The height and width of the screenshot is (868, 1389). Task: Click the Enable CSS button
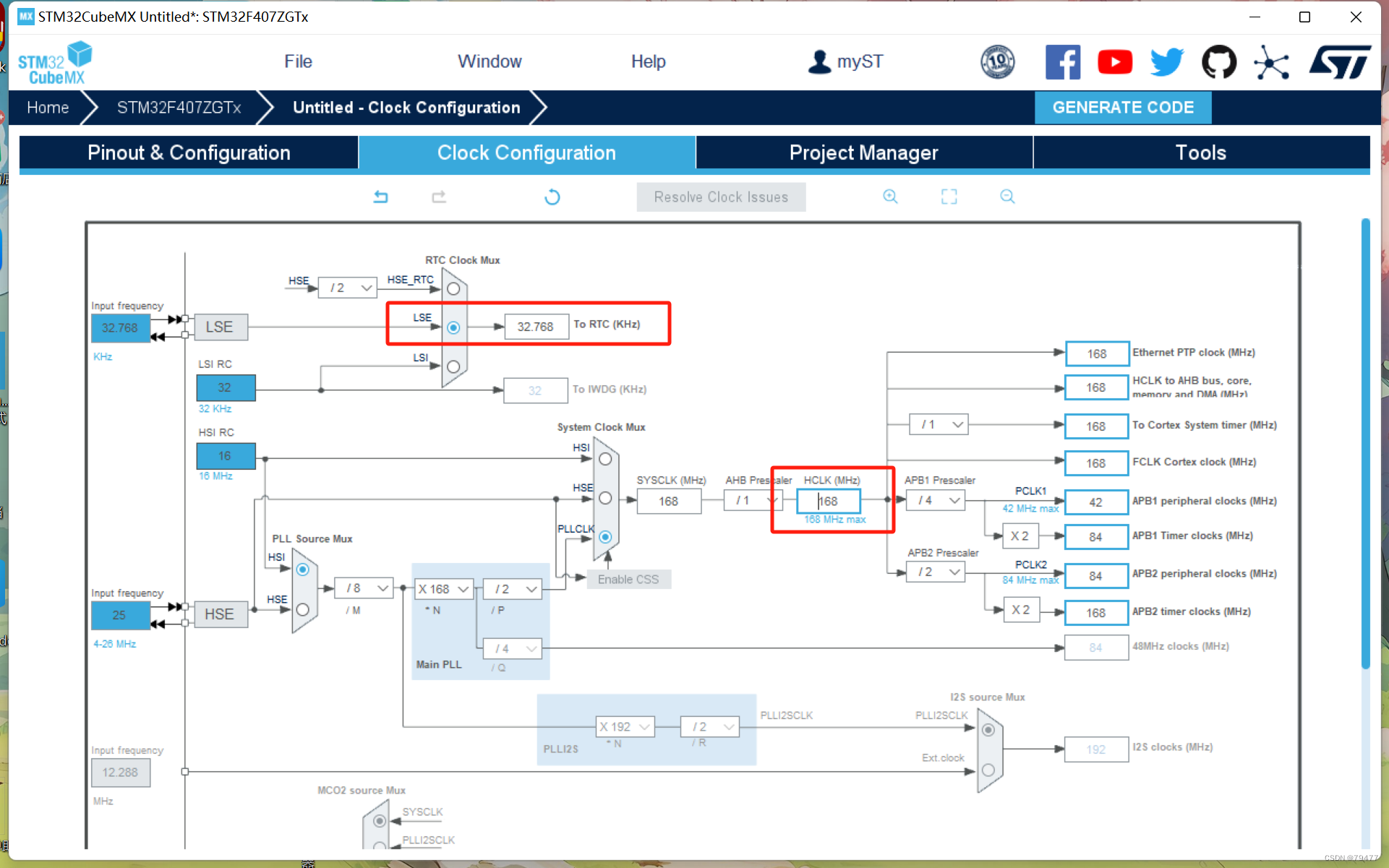(x=628, y=579)
